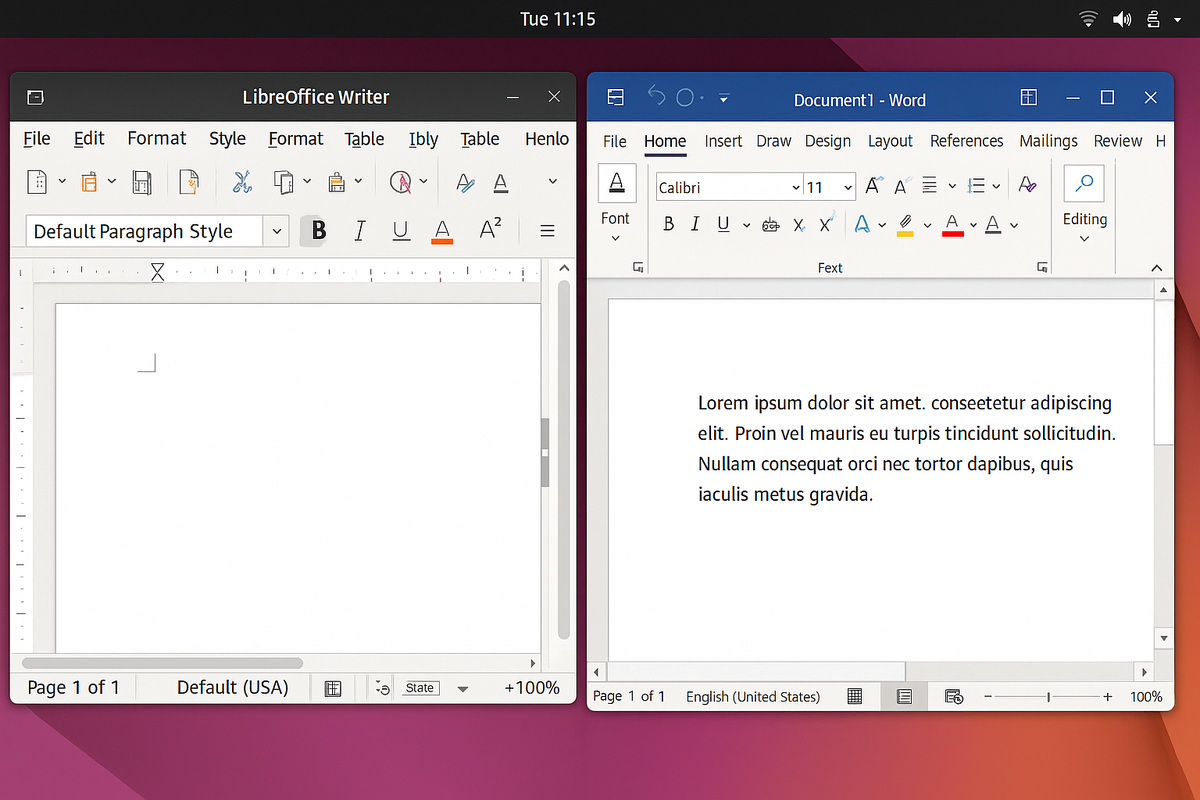Viewport: 1200px width, 800px height.
Task: Open the font color dropdown arrow in Word
Action: coord(972,226)
